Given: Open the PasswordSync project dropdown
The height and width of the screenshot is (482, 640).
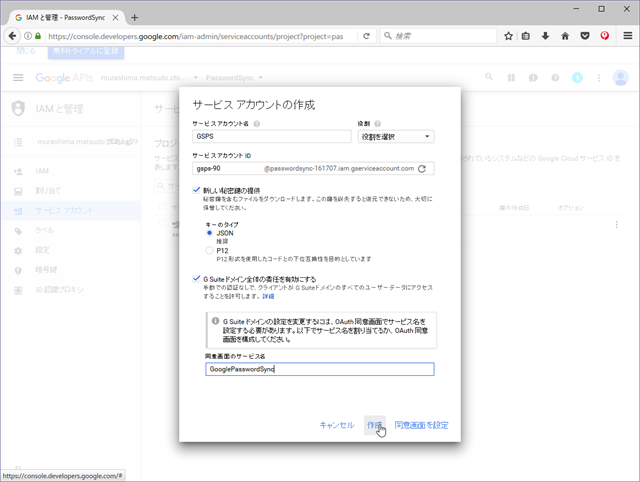Looking at the screenshot, I should point(234,78).
